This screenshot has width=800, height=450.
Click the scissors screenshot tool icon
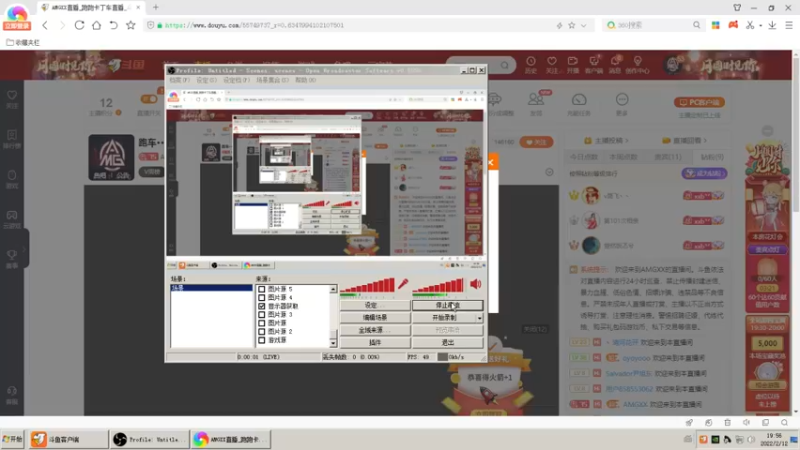pyautogui.click(x=749, y=25)
